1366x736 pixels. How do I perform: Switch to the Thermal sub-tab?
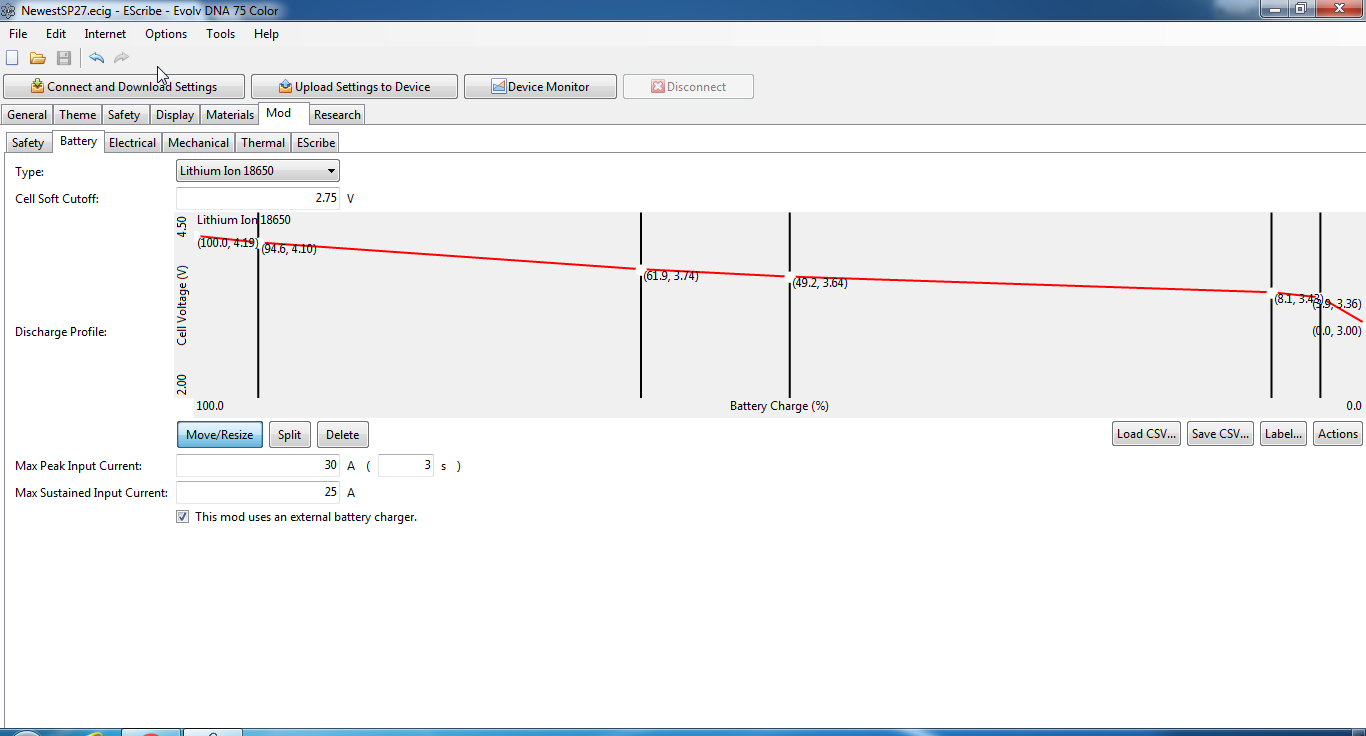(x=263, y=143)
